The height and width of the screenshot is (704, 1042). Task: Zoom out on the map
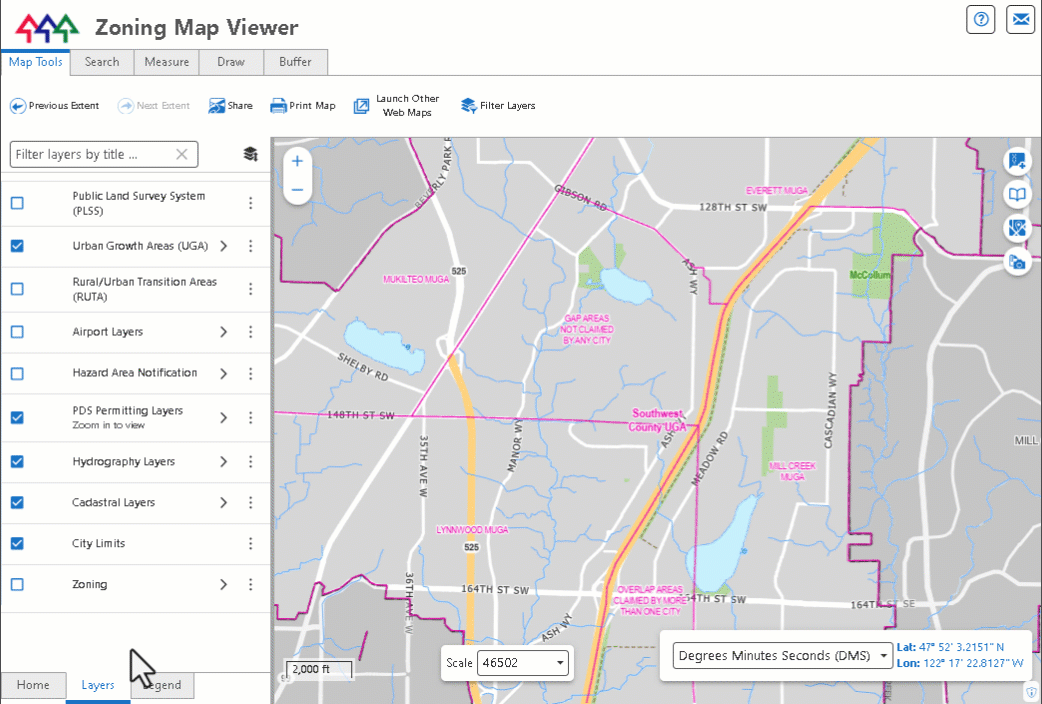[x=297, y=190]
